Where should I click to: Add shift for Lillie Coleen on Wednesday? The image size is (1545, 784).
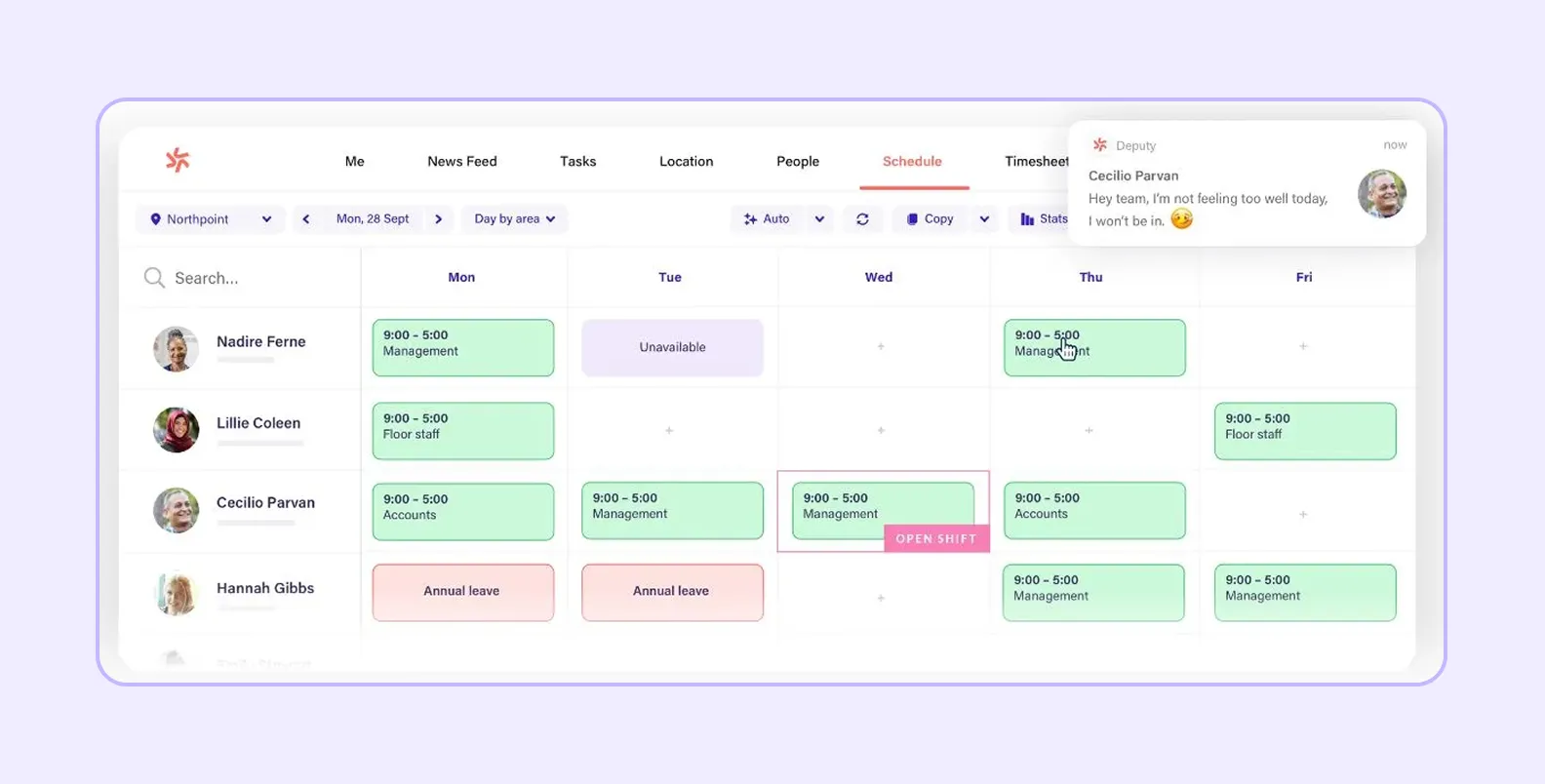[881, 430]
